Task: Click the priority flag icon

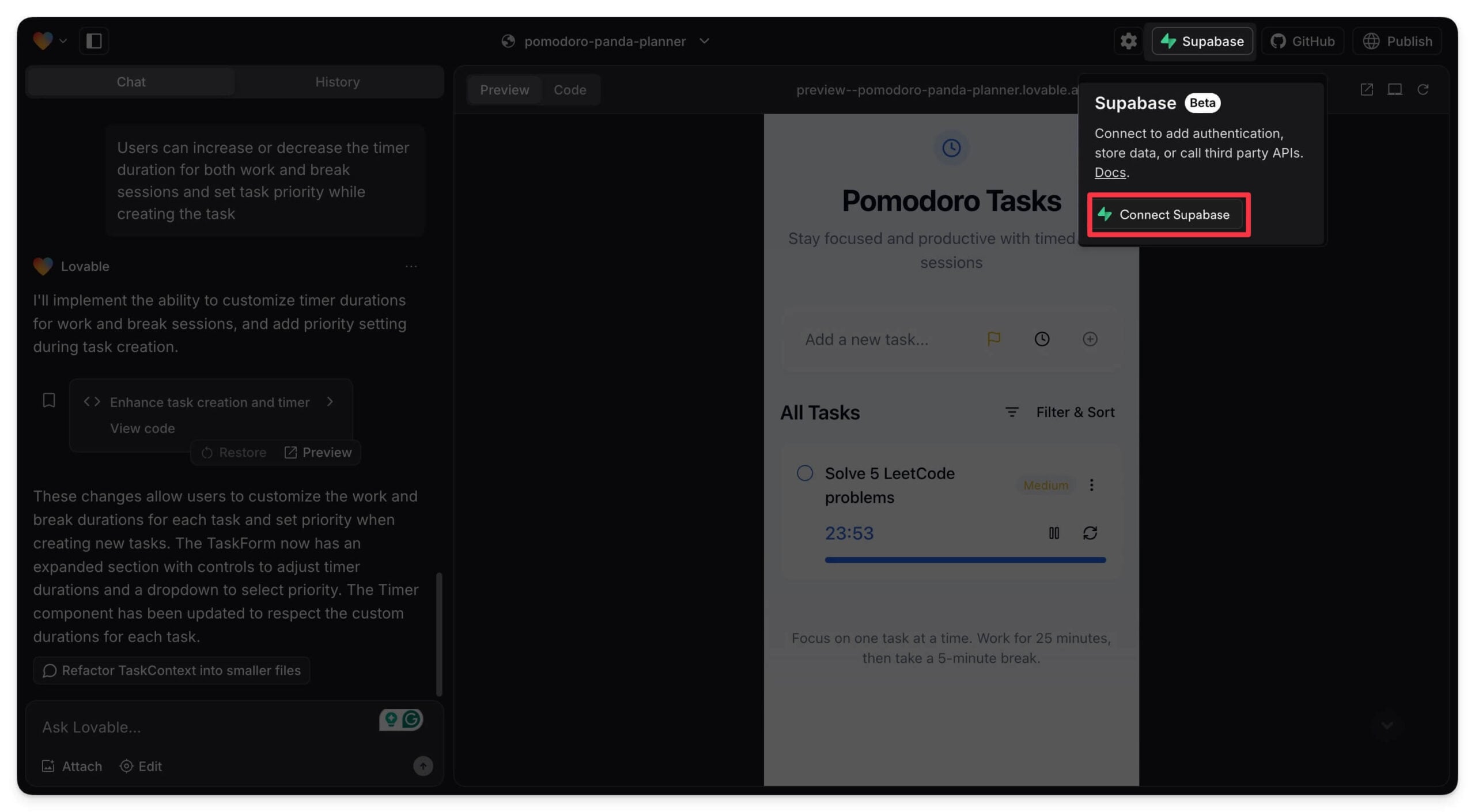Action: coord(993,339)
